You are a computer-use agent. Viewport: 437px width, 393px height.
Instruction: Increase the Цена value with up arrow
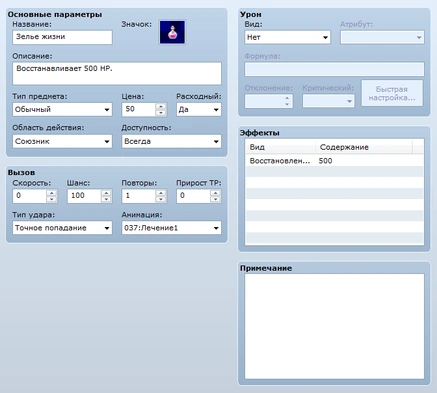(x=161, y=106)
